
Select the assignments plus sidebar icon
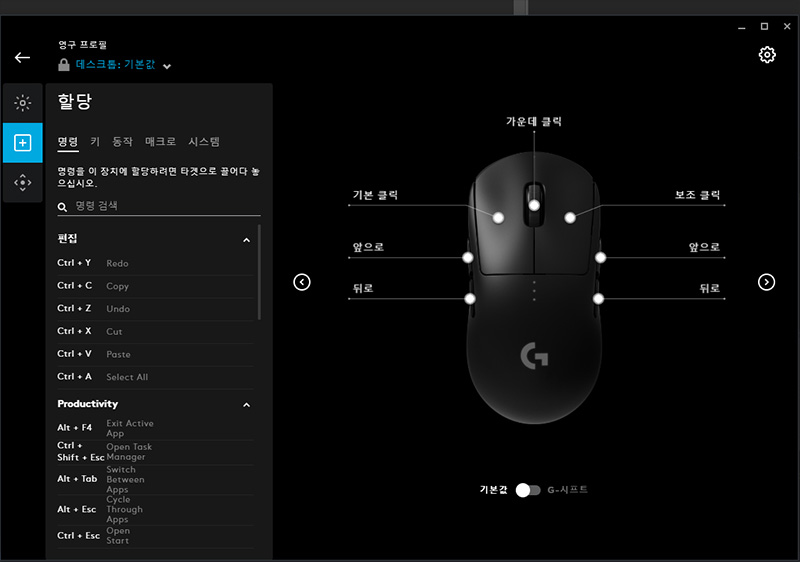coord(22,143)
